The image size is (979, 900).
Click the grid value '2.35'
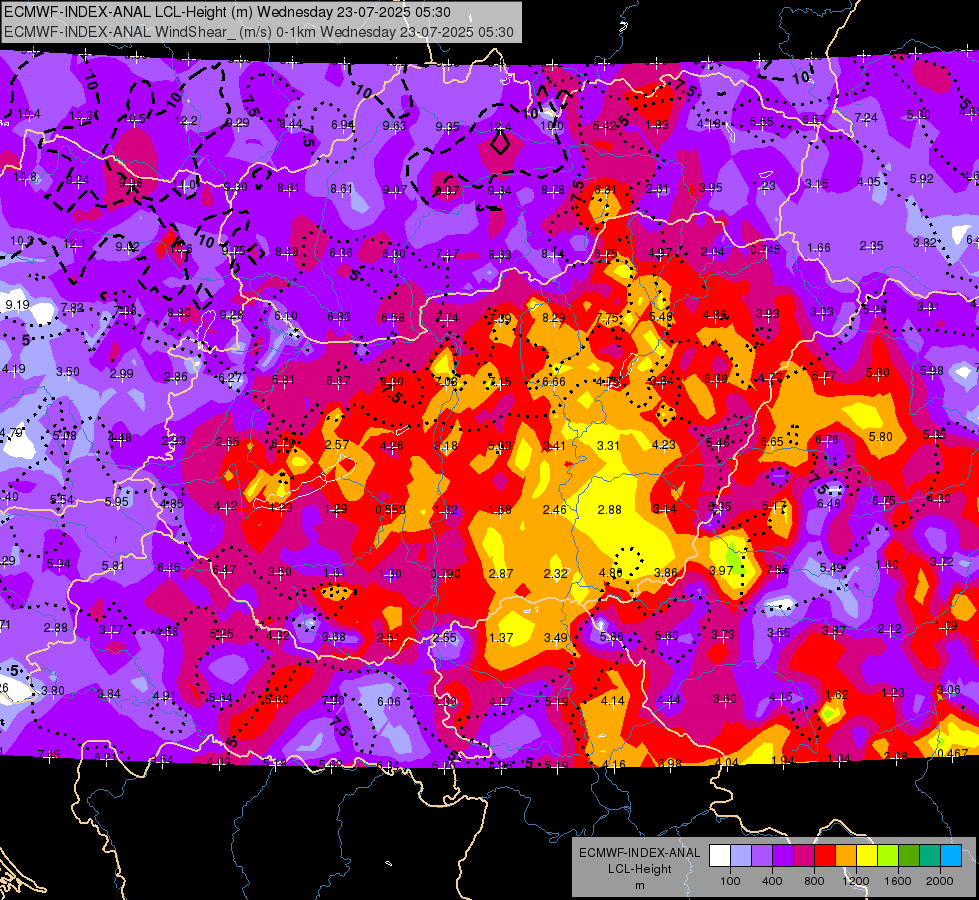pyautogui.click(x=871, y=245)
